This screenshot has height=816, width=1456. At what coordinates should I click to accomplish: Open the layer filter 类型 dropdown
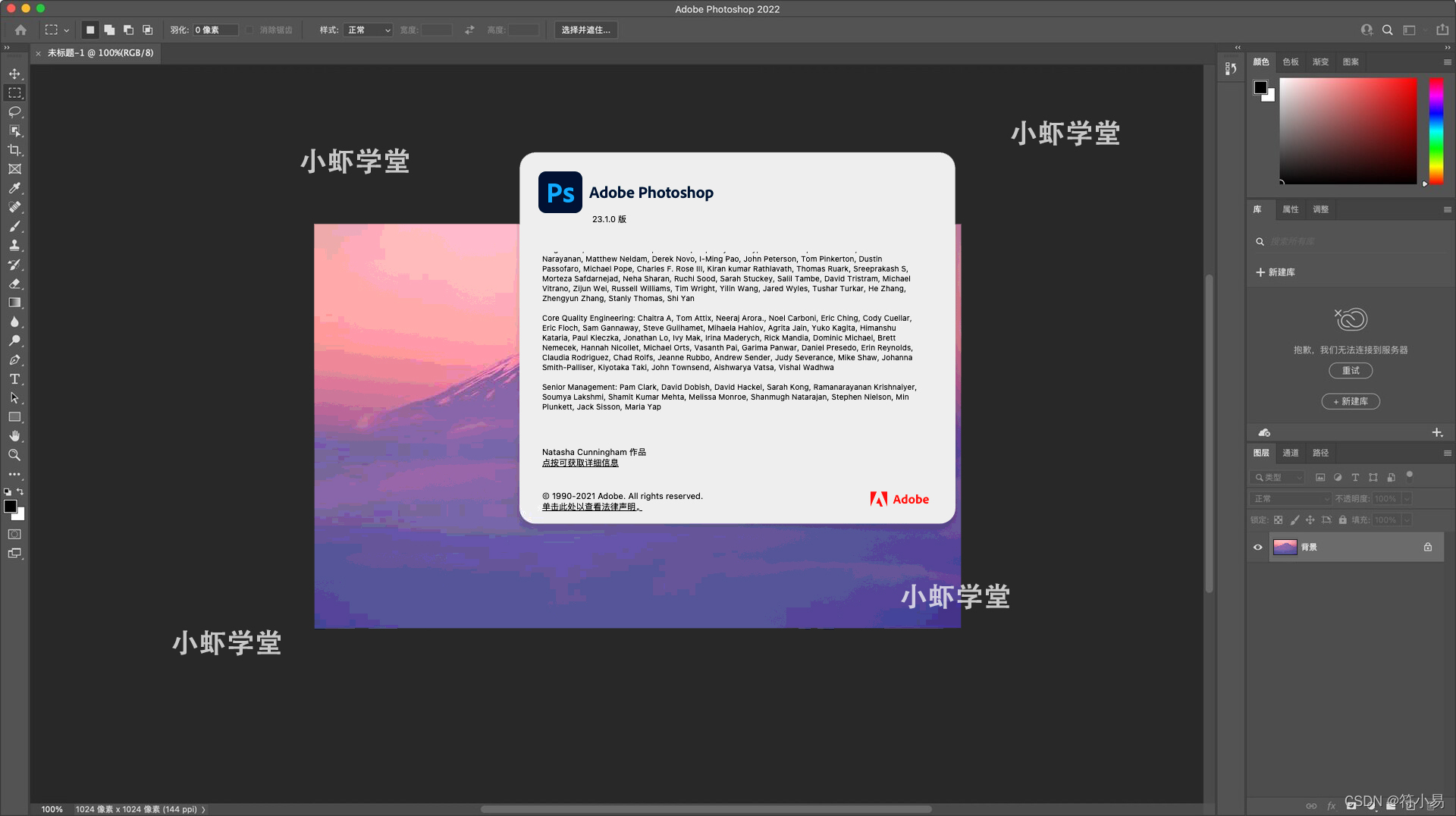point(1278,477)
